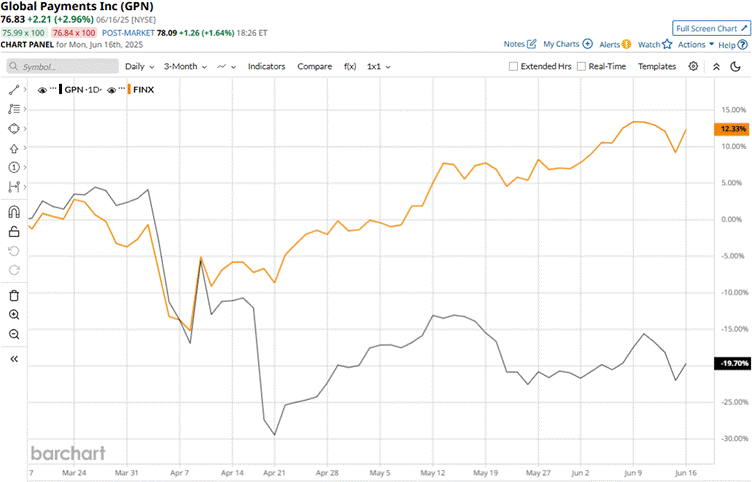Open the Compare menu
Viewport: 752px width, 482px height.
(x=314, y=67)
